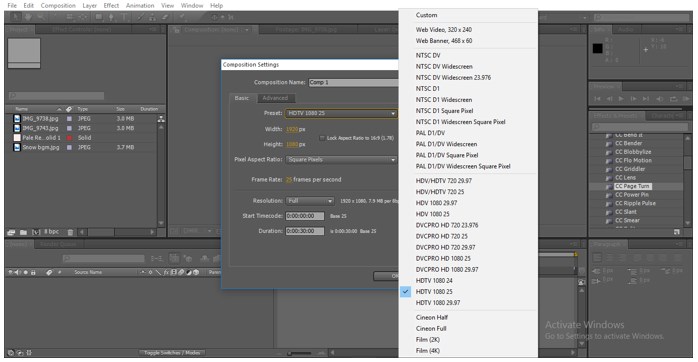Choose HDTV 1080 24 preset

[434, 281]
